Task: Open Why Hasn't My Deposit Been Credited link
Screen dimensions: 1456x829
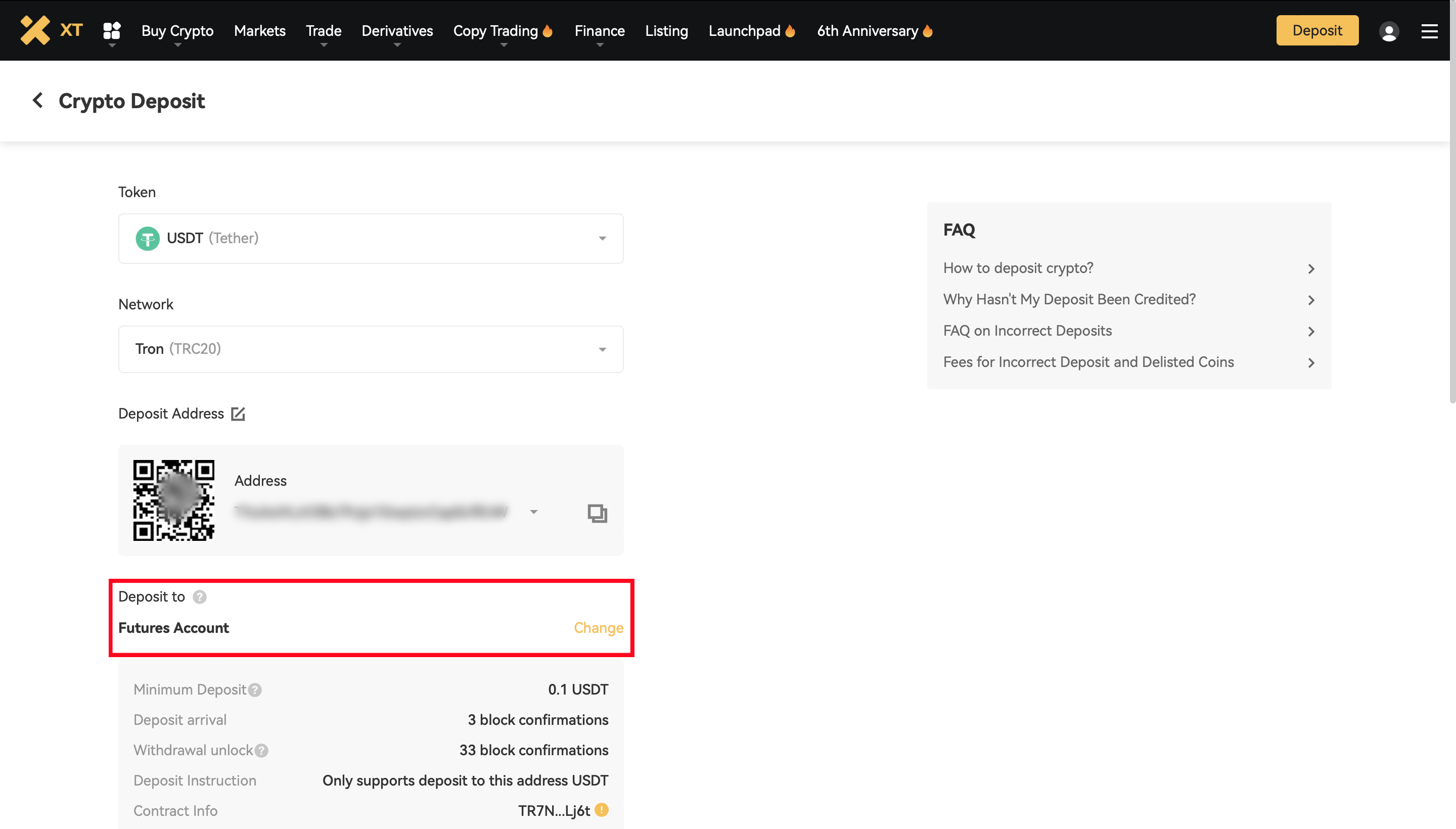Action: click(1069, 299)
